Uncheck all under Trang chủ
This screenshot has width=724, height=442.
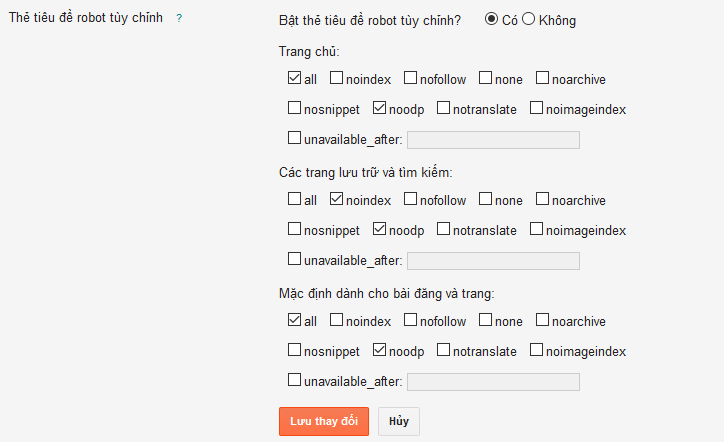coord(294,78)
